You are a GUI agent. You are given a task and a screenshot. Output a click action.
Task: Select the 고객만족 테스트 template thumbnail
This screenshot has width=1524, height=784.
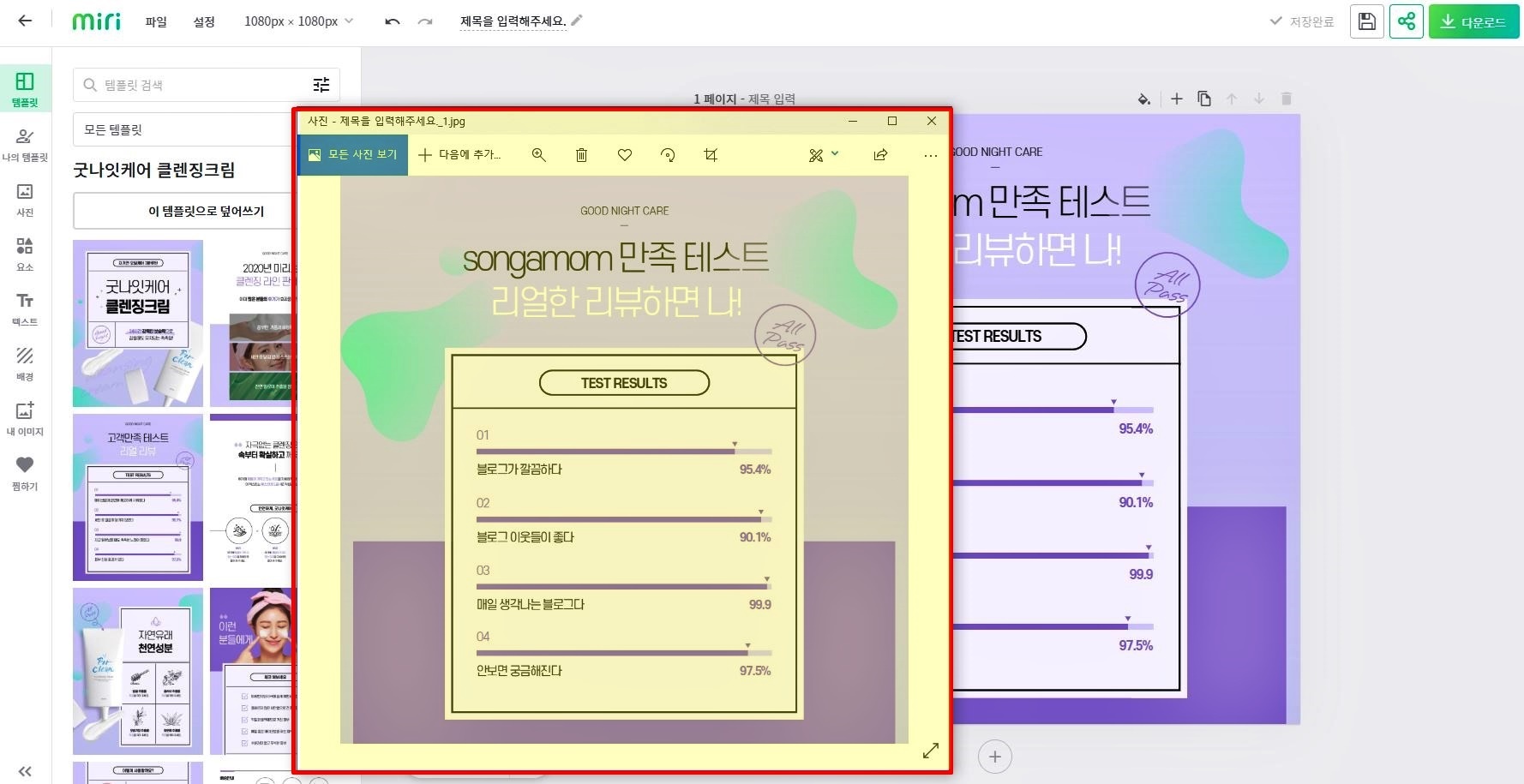tap(138, 497)
